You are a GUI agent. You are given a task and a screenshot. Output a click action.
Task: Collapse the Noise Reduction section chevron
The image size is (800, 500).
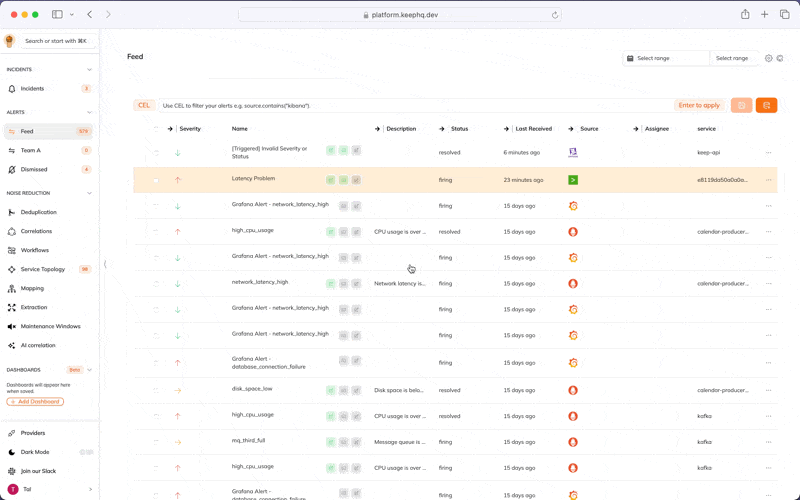89,193
